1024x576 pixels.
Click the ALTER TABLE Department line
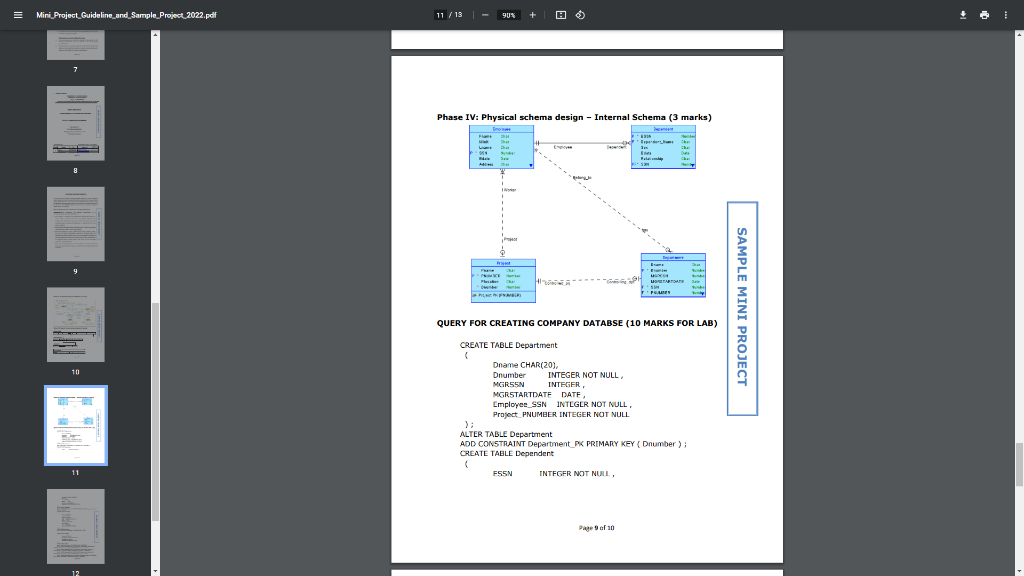(x=506, y=434)
